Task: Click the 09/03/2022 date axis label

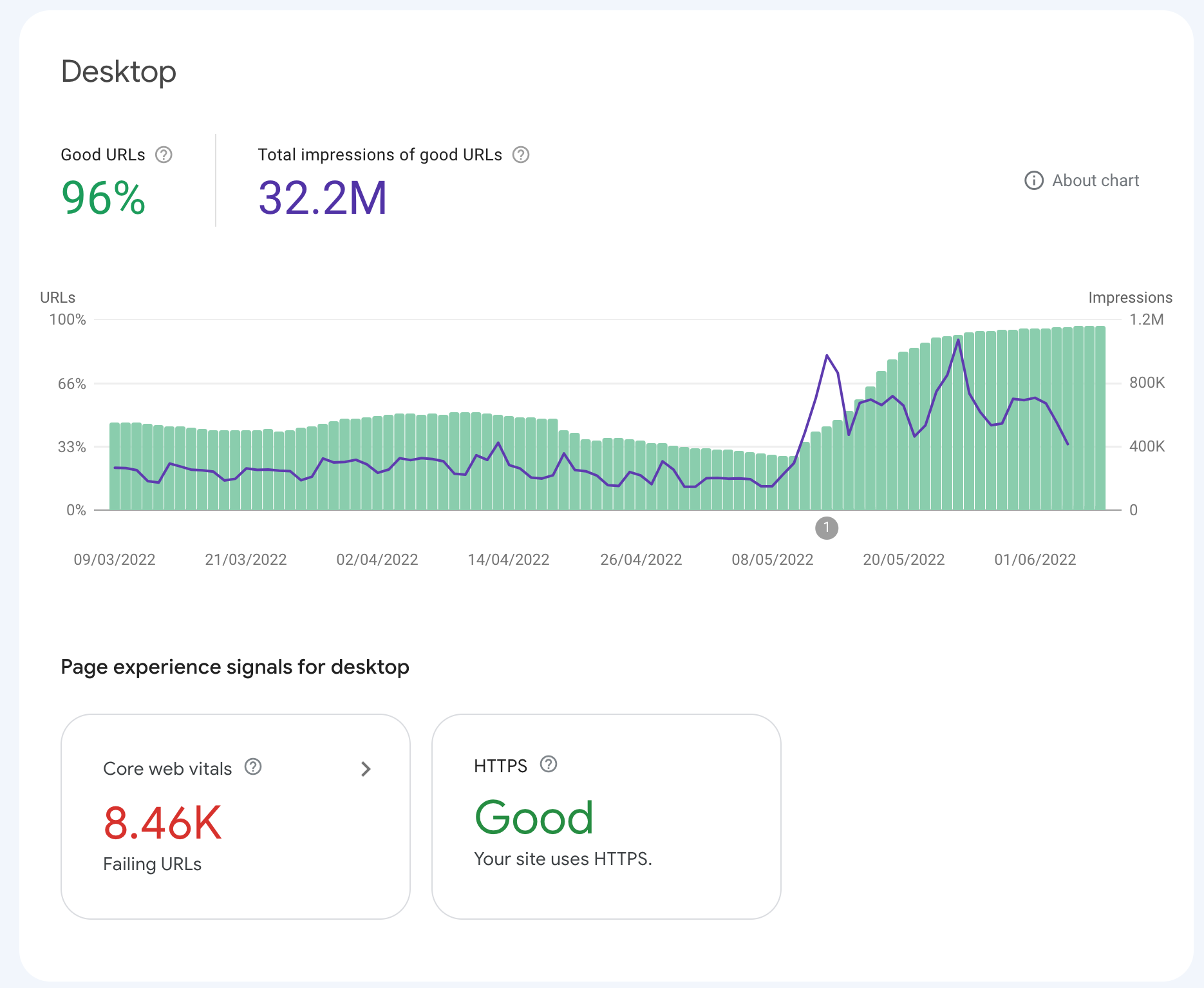Action: (x=115, y=560)
